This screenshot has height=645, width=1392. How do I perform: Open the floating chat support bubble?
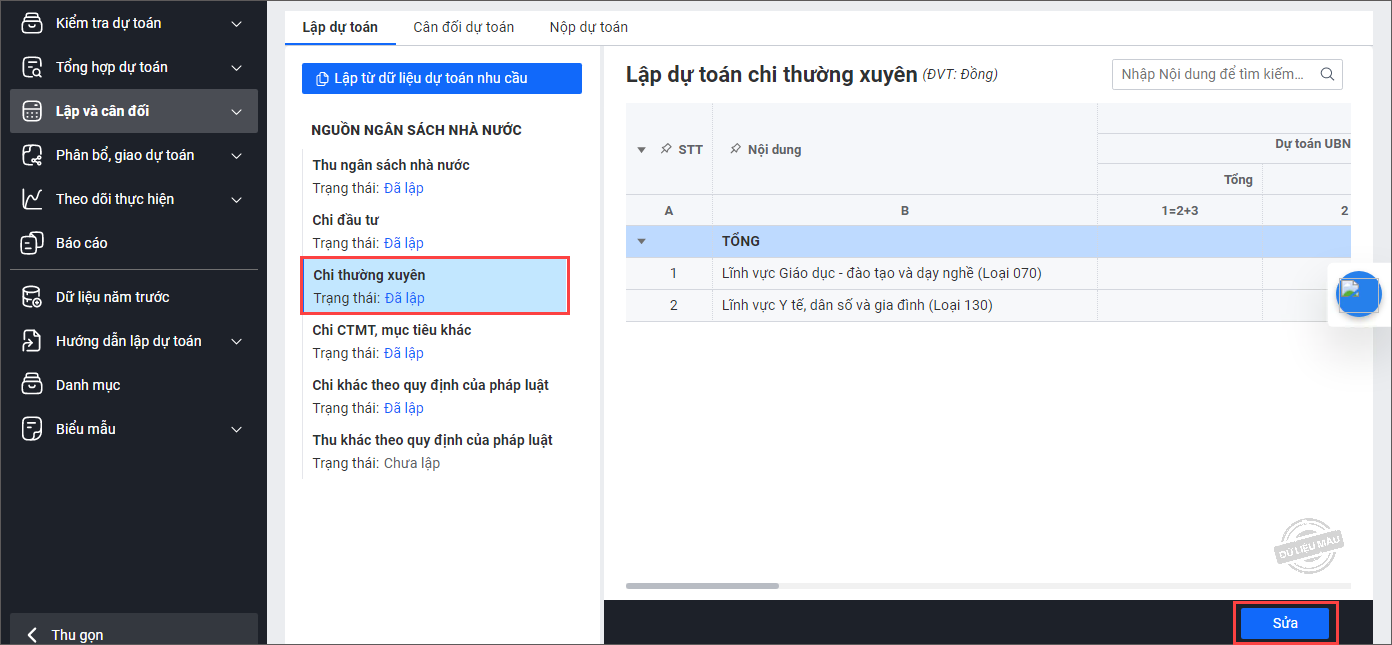point(1358,294)
